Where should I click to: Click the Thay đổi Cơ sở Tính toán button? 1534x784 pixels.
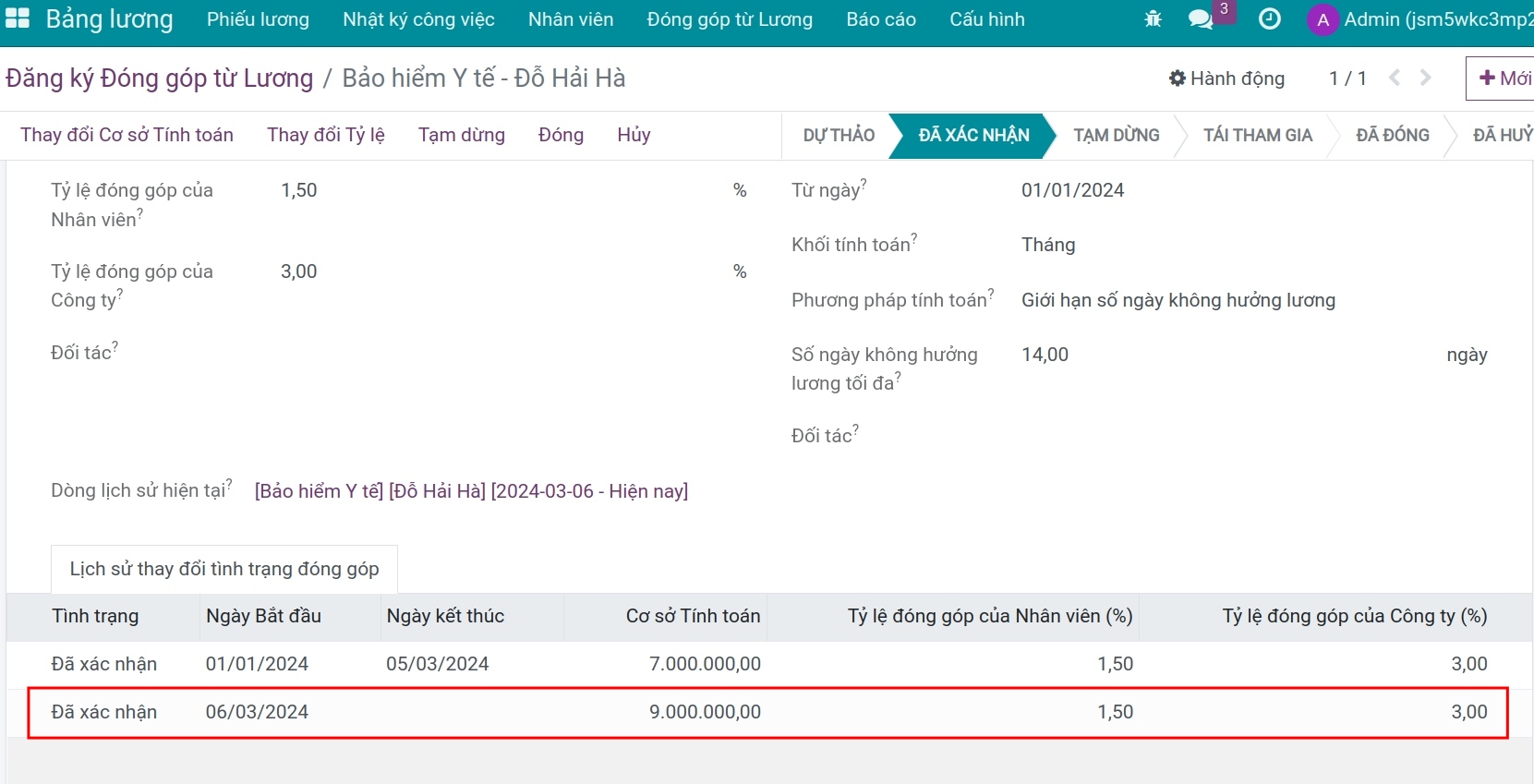point(127,135)
